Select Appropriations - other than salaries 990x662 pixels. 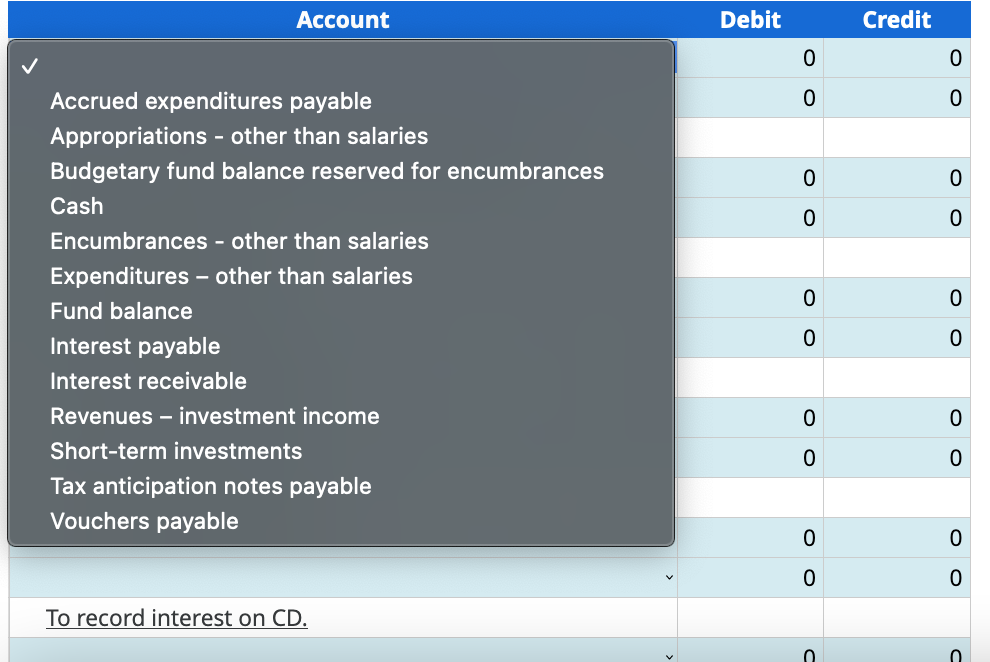tap(341, 136)
